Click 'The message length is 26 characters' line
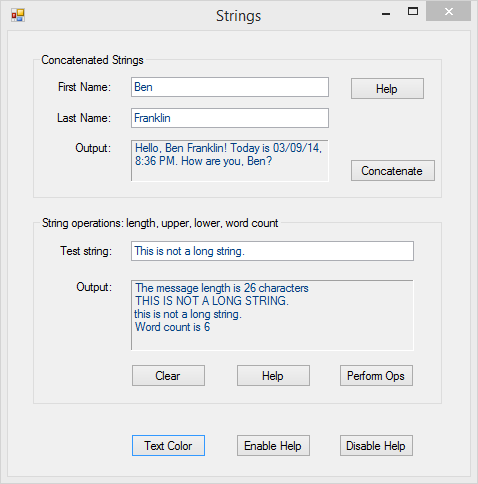 coord(222,288)
